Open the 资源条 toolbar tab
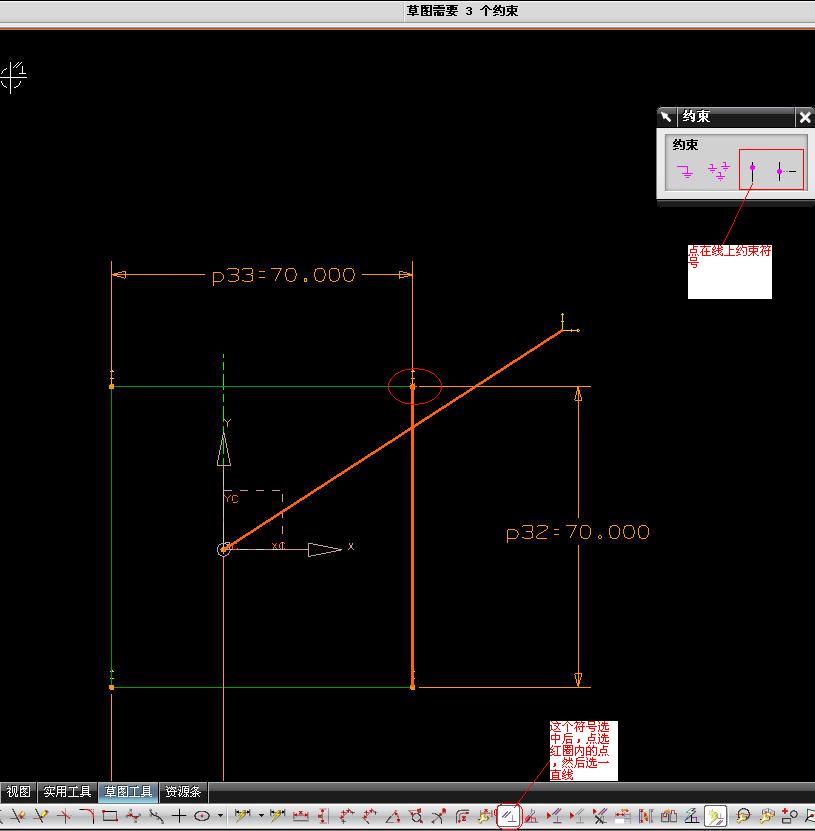This screenshot has height=831, width=815. [x=183, y=792]
